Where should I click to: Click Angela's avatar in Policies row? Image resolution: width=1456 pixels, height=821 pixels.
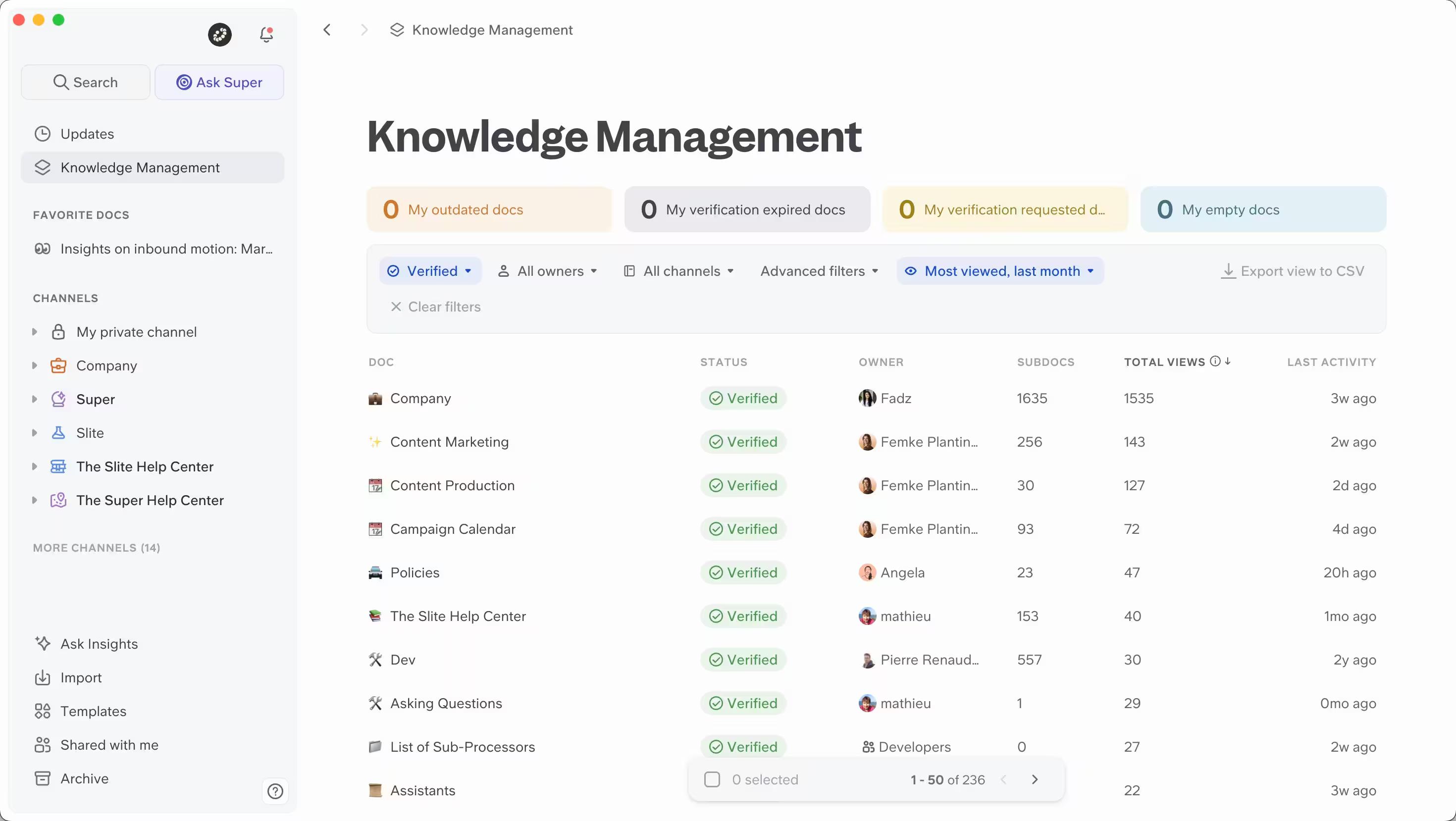pos(867,572)
